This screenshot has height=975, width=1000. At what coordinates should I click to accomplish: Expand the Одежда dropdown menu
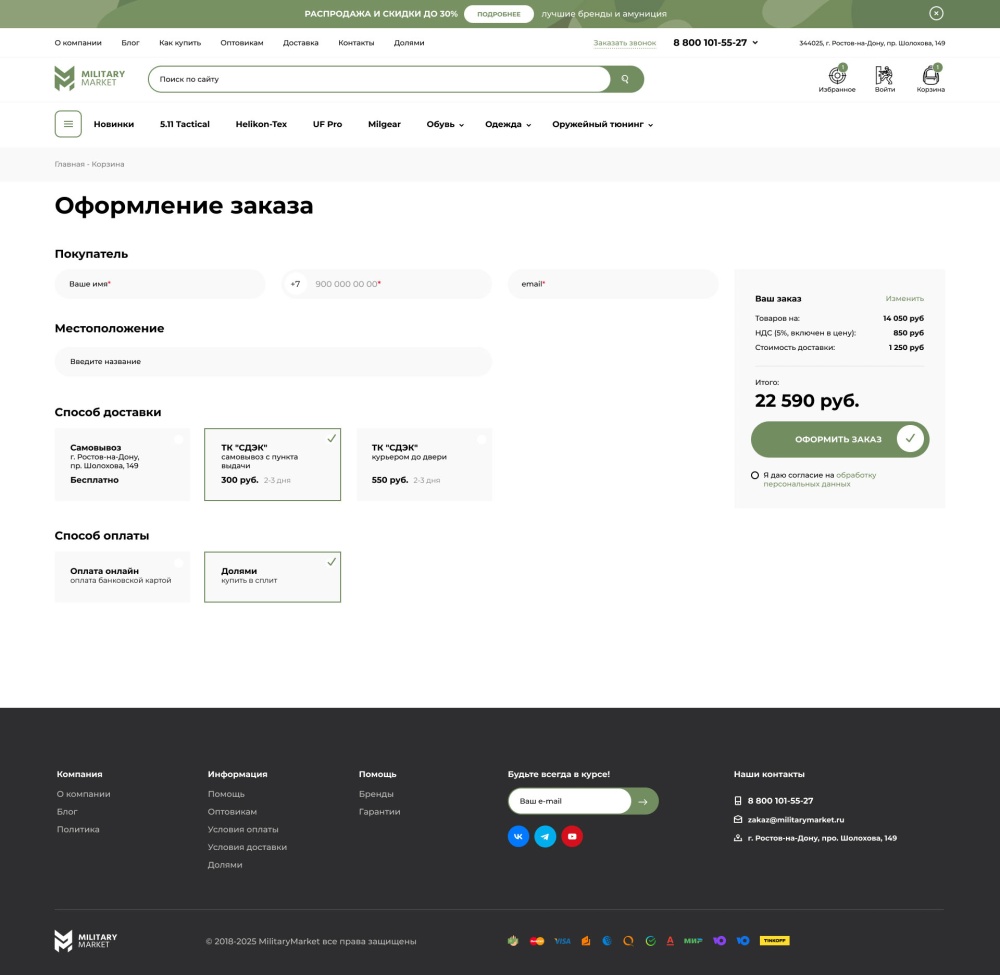click(x=507, y=124)
